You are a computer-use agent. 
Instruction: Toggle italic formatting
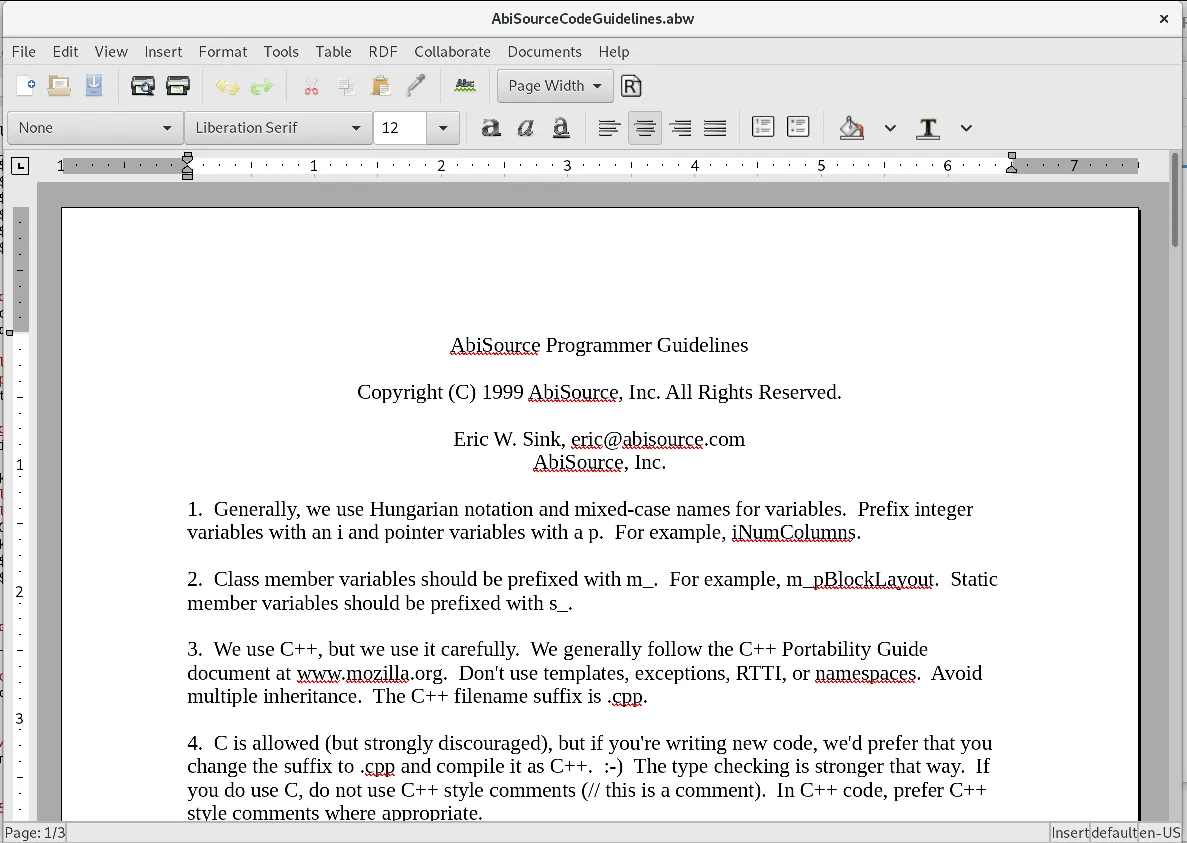tap(526, 128)
